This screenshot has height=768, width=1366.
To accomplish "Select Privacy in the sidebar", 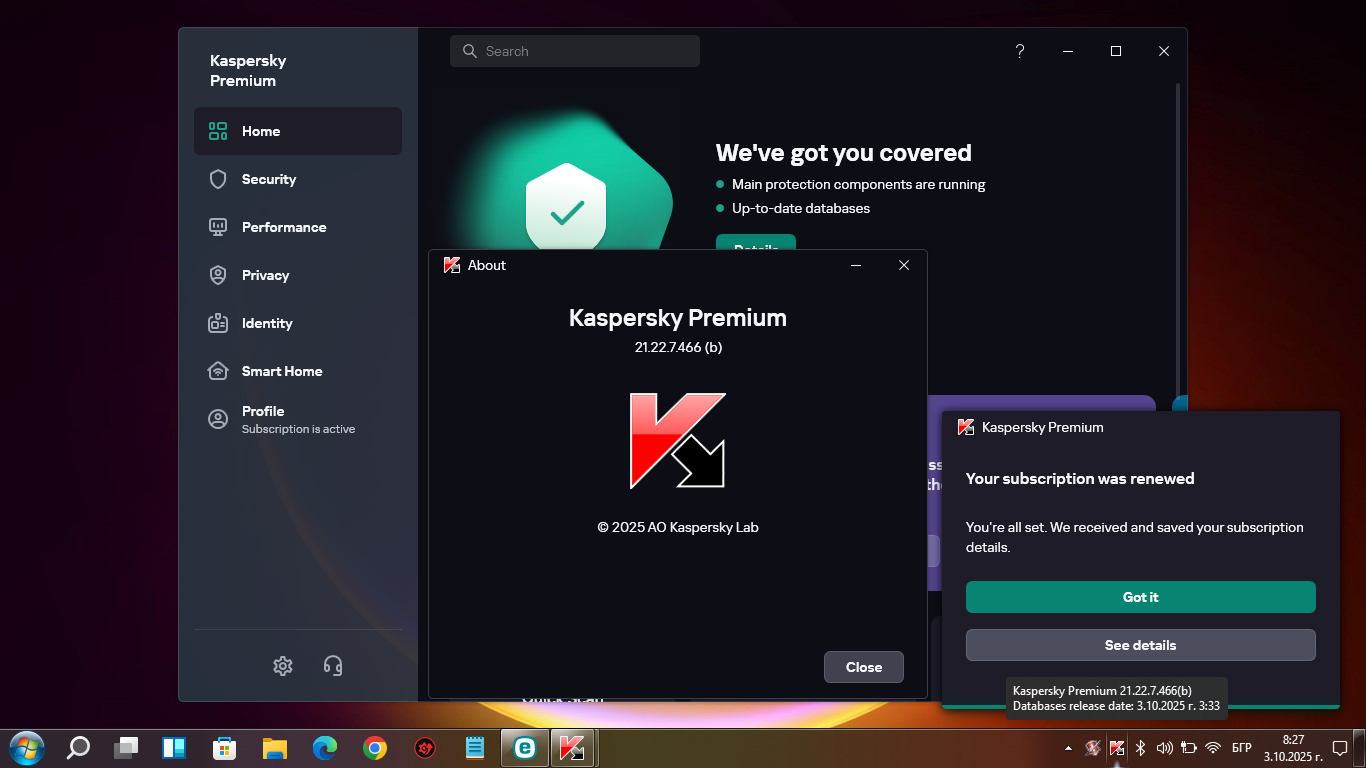I will coord(265,275).
